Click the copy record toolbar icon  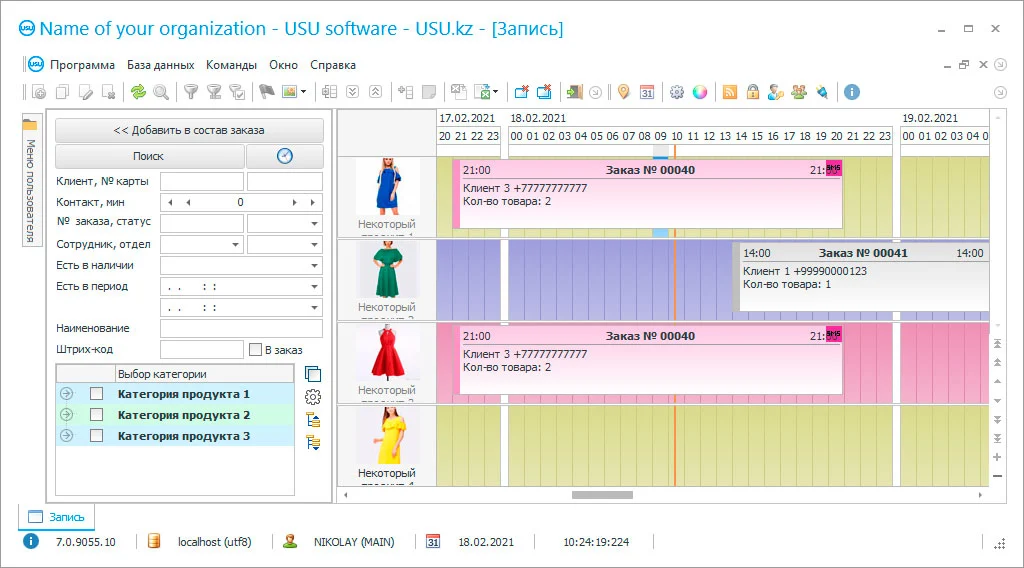[x=63, y=92]
